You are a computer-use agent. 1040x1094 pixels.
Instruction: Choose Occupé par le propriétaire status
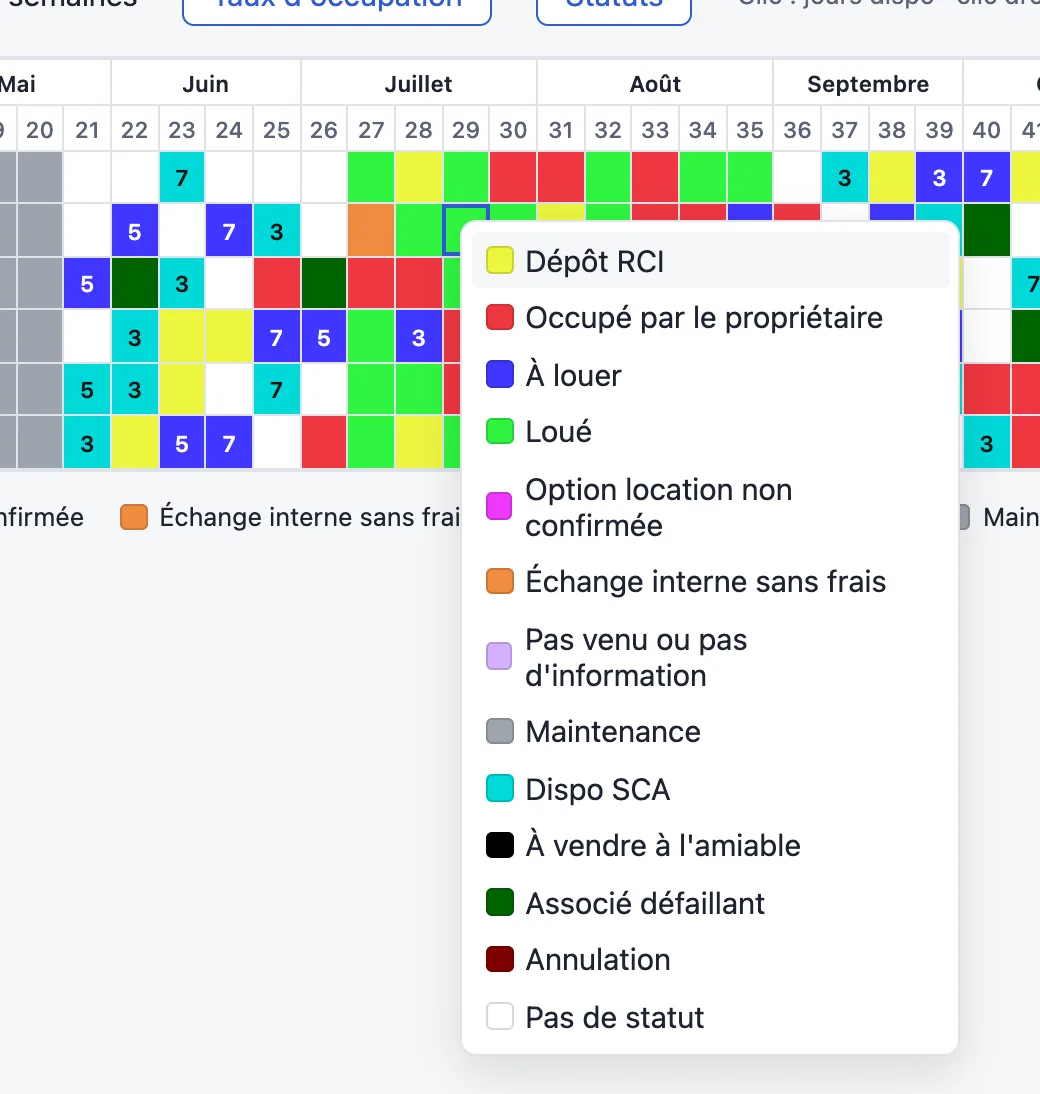pos(711,317)
